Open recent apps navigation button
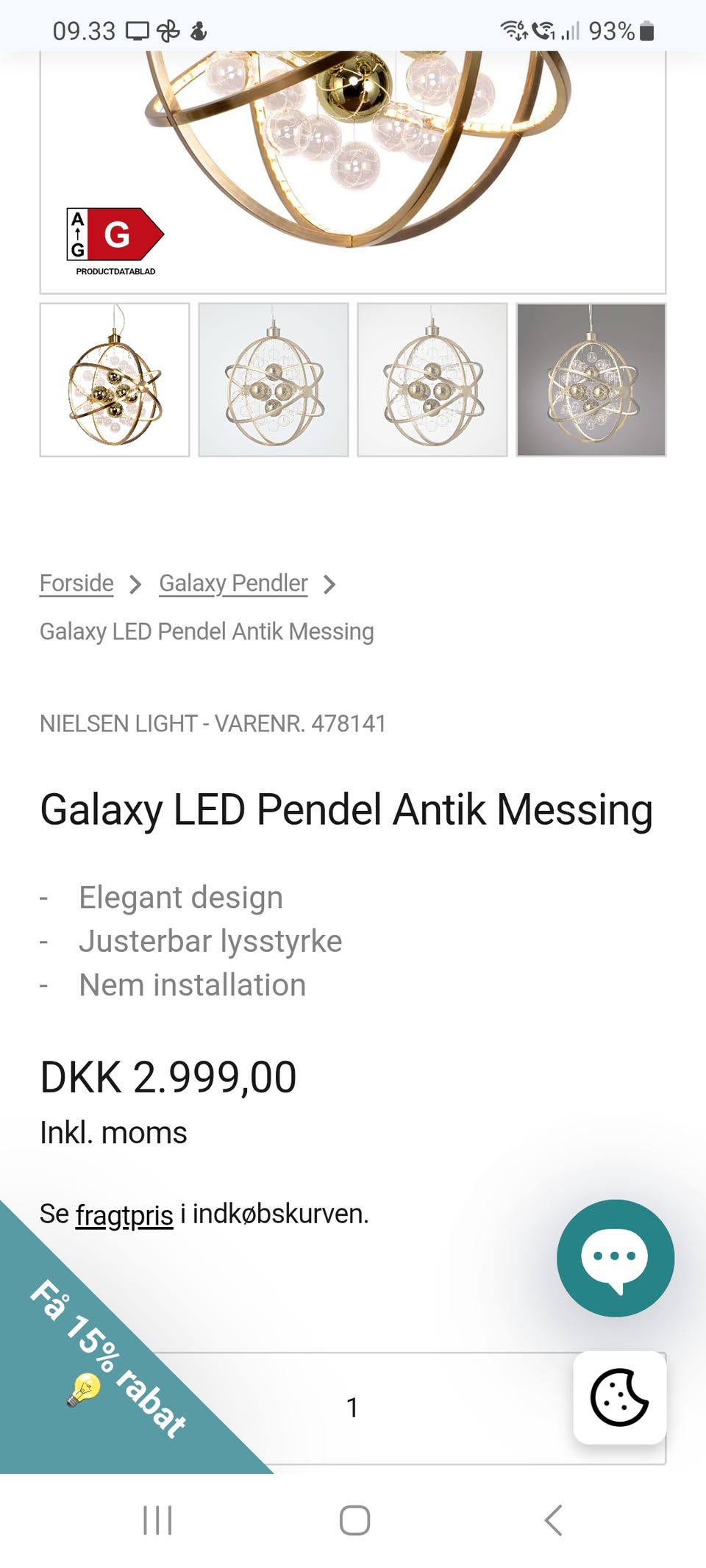This screenshot has width=706, height=1568. coord(157,1519)
